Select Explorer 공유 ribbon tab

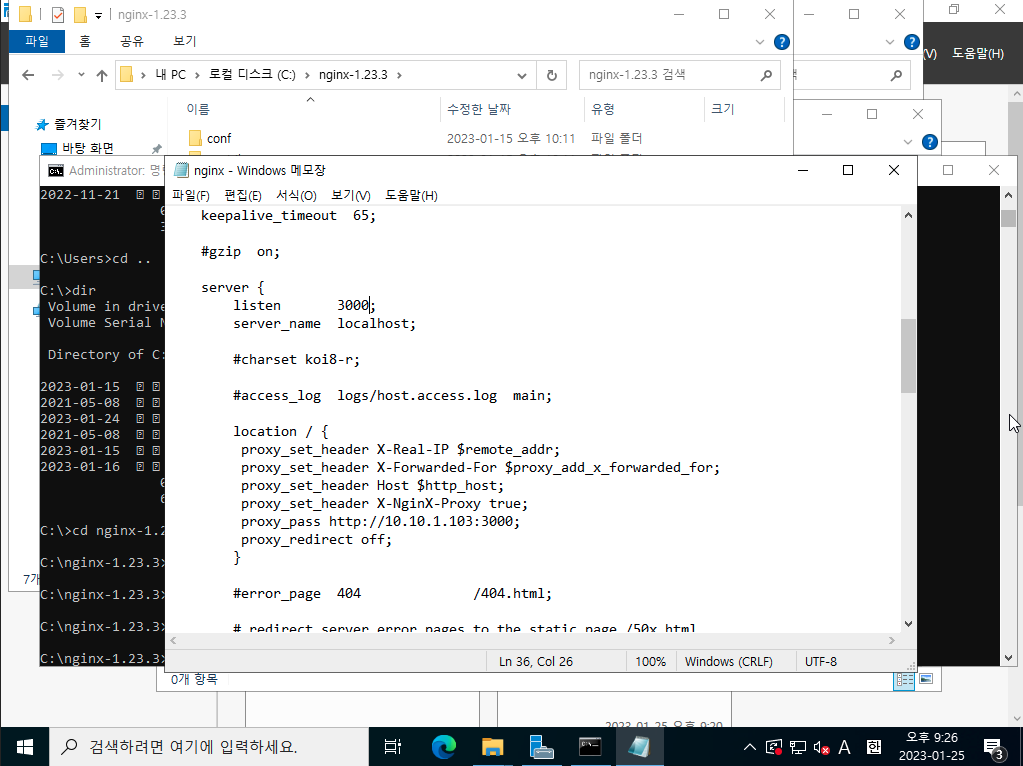[x=132, y=41]
